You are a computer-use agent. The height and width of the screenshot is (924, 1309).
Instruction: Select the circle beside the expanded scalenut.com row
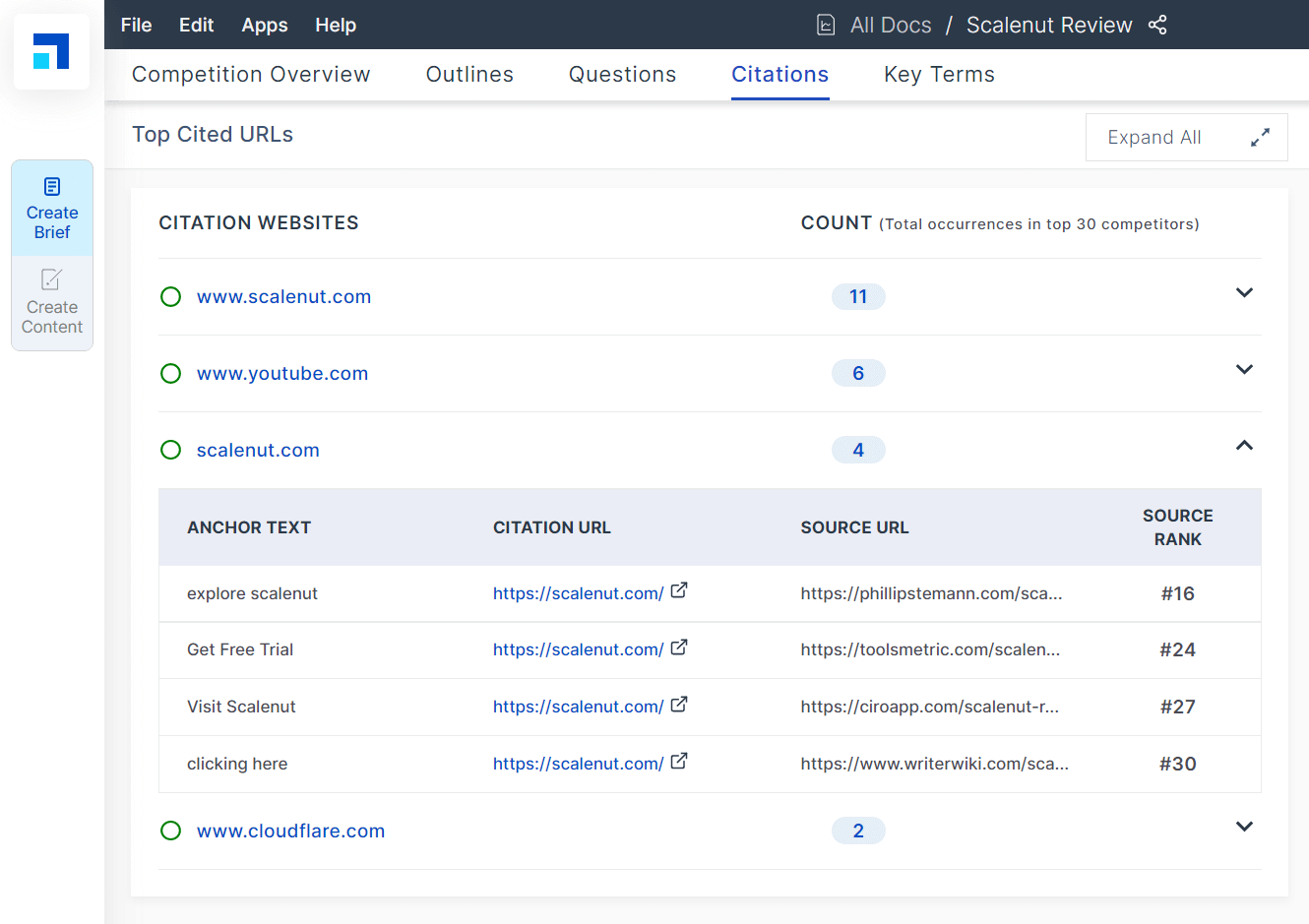[170, 450]
